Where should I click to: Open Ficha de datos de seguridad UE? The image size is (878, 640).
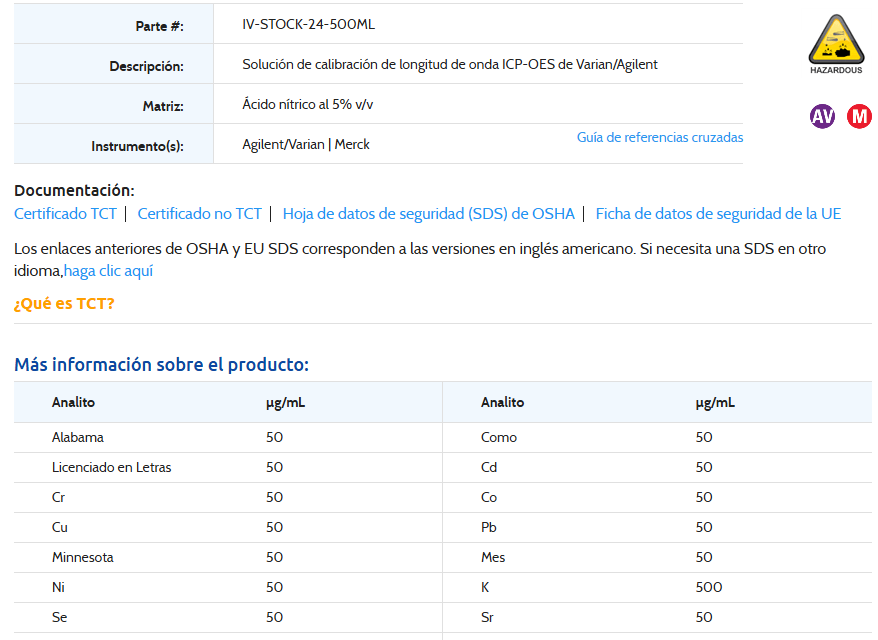click(718, 213)
